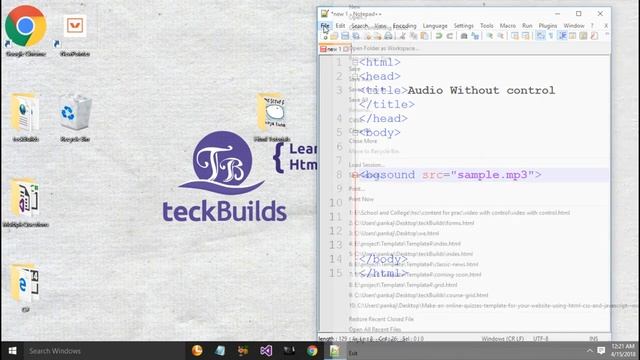Click the Notepad++ taskbar button
Screen dimensions: 640x360
pos(335,351)
